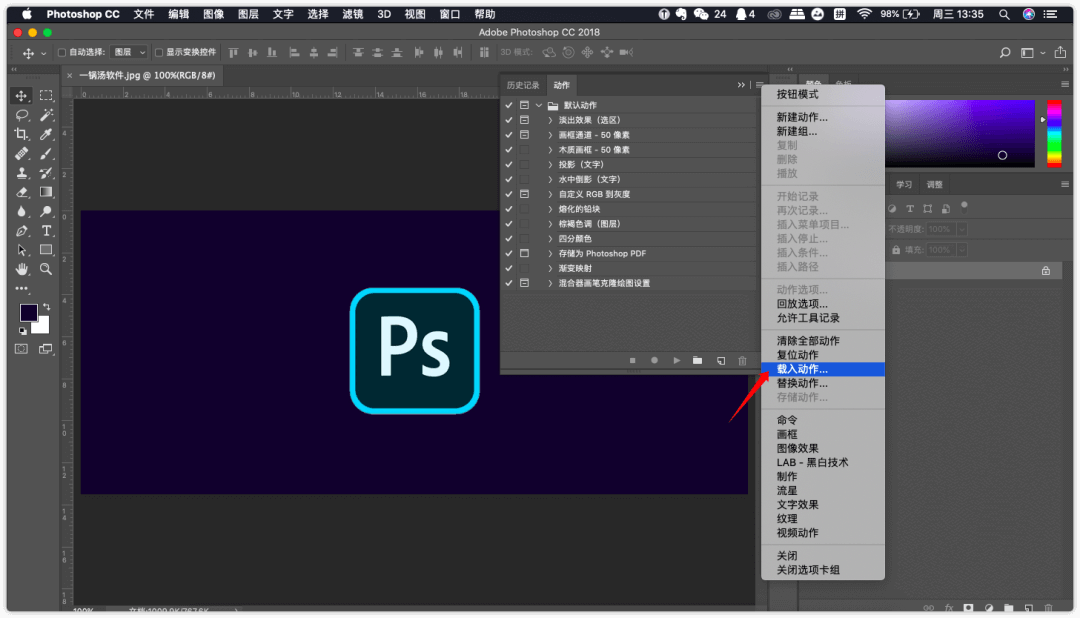Select the Pen tool
This screenshot has width=1080, height=618.
[x=21, y=231]
